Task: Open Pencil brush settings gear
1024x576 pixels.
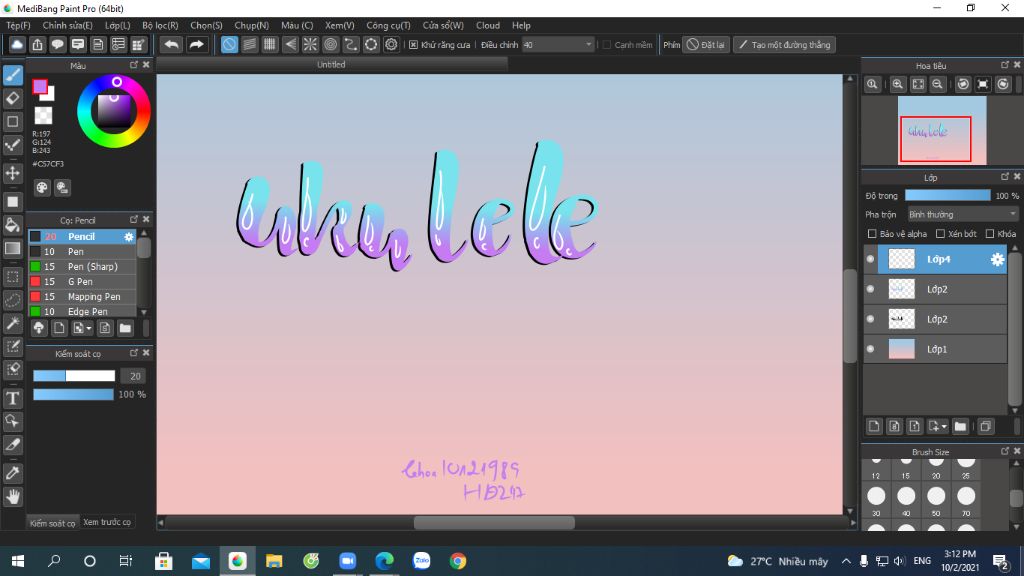Action: point(129,236)
